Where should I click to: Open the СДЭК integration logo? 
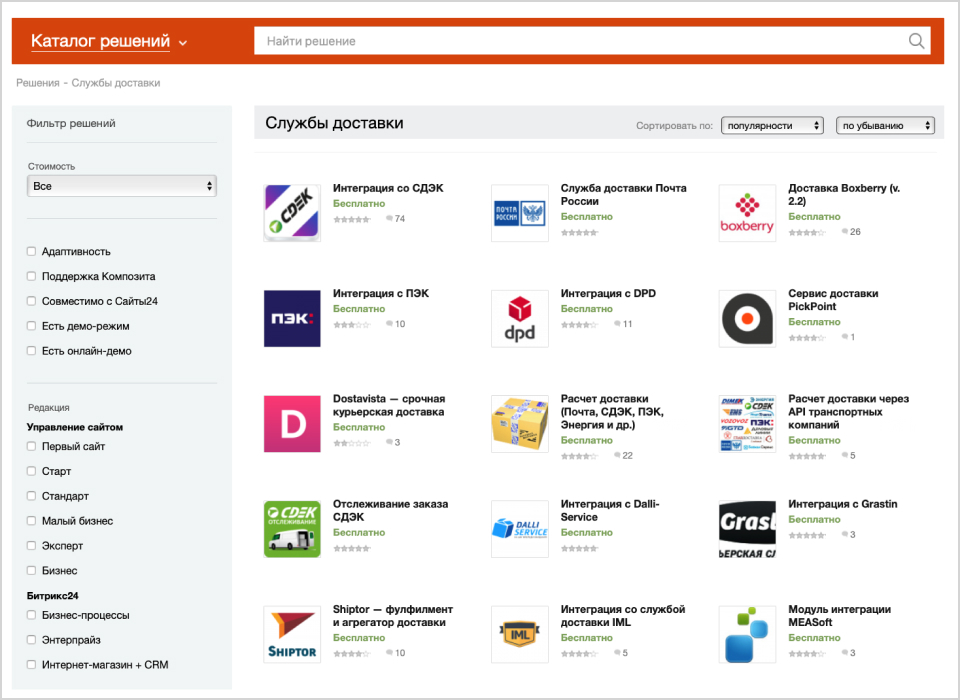coord(292,213)
